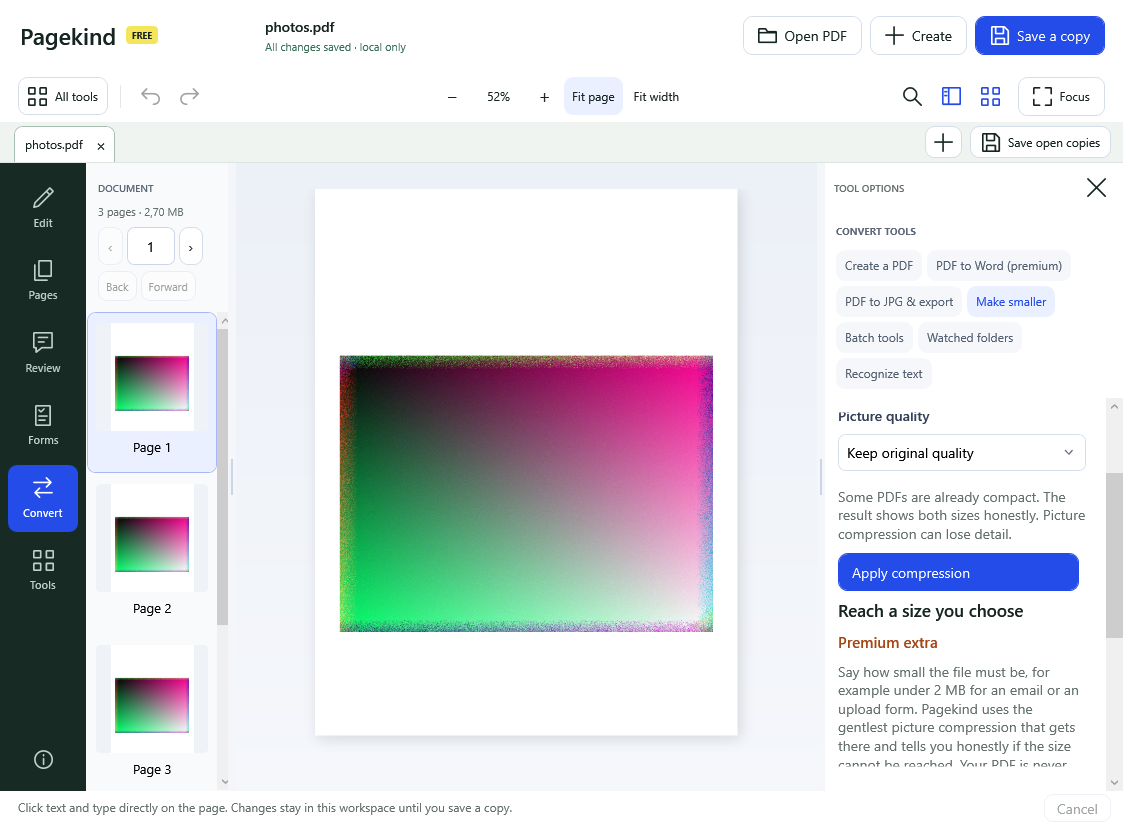Select the Recognize text chip
The width and height of the screenshot is (1123, 825).
pos(883,374)
